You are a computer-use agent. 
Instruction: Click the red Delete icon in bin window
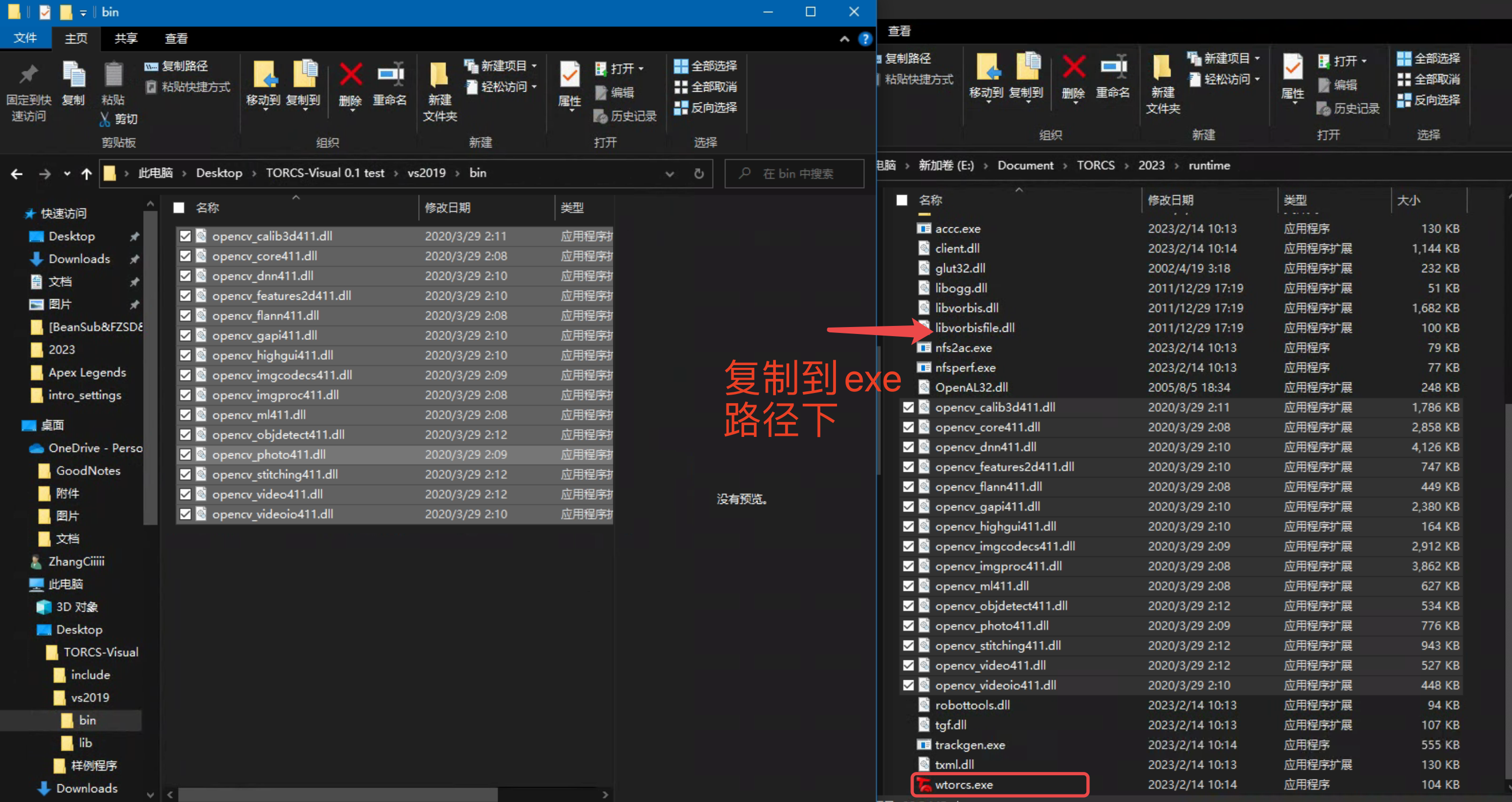point(351,75)
